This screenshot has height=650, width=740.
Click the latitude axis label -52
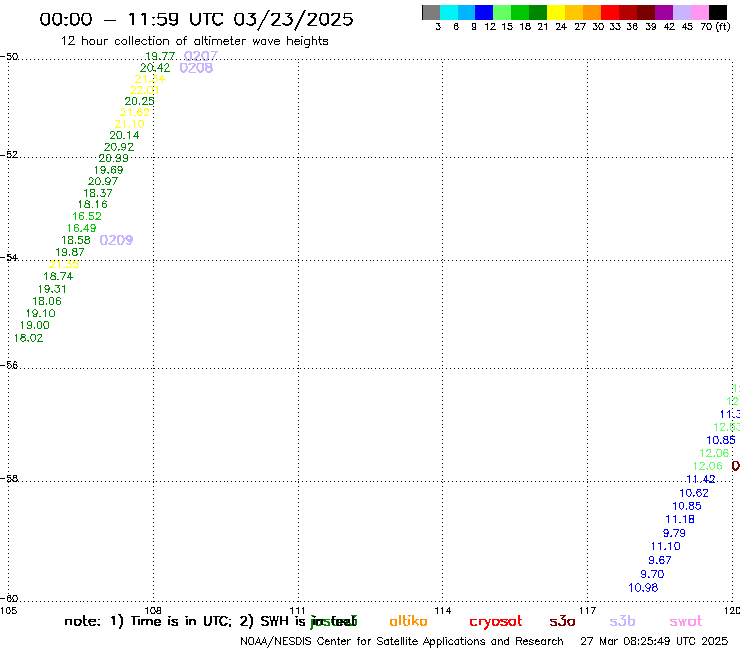(9, 155)
